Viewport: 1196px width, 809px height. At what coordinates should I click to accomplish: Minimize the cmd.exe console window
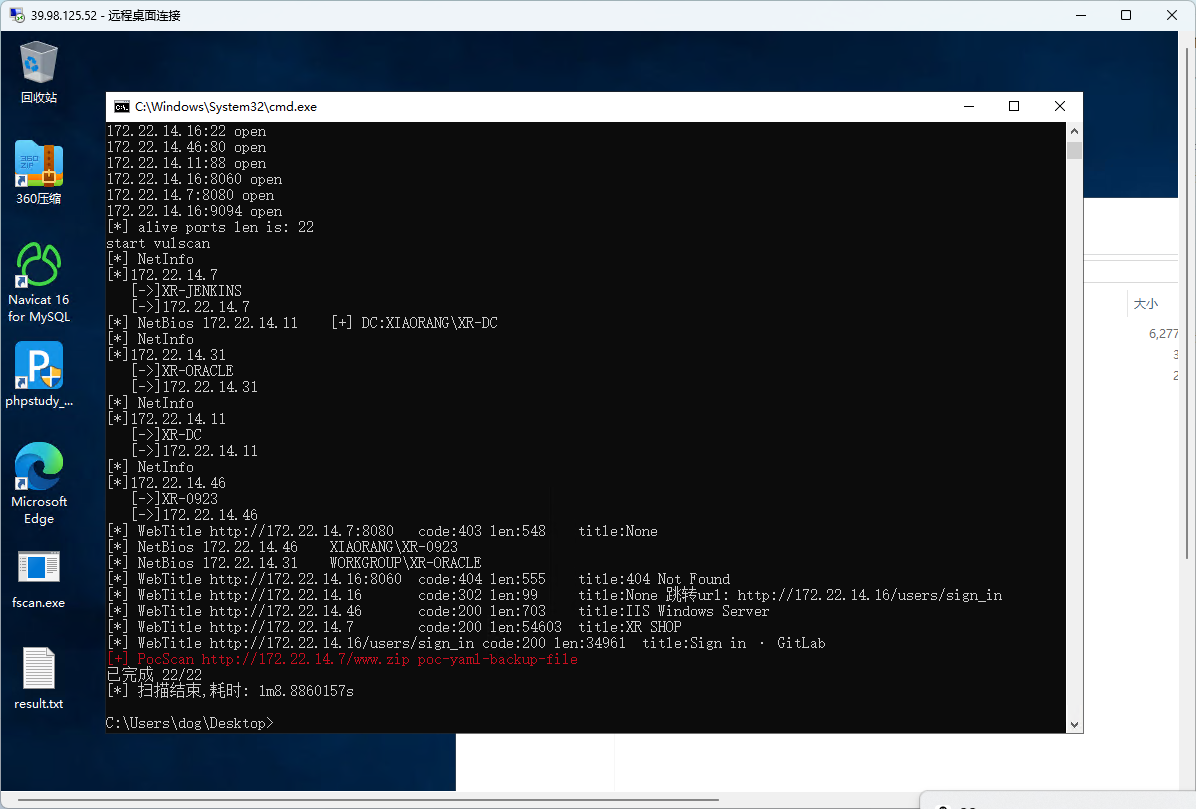[x=967, y=106]
